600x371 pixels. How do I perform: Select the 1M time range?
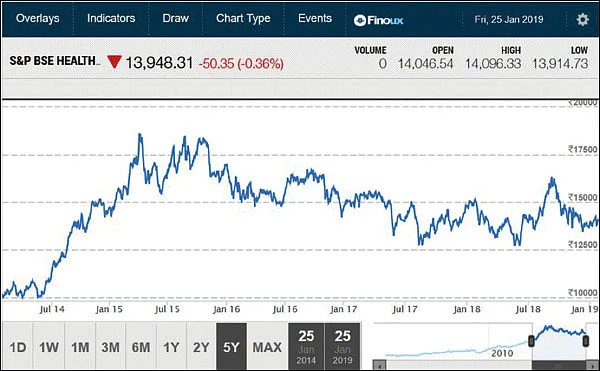(x=80, y=347)
